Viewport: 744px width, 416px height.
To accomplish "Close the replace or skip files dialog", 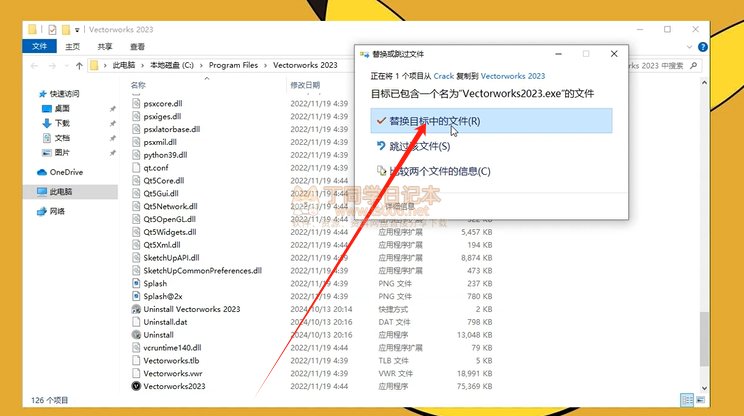I will tap(614, 54).
